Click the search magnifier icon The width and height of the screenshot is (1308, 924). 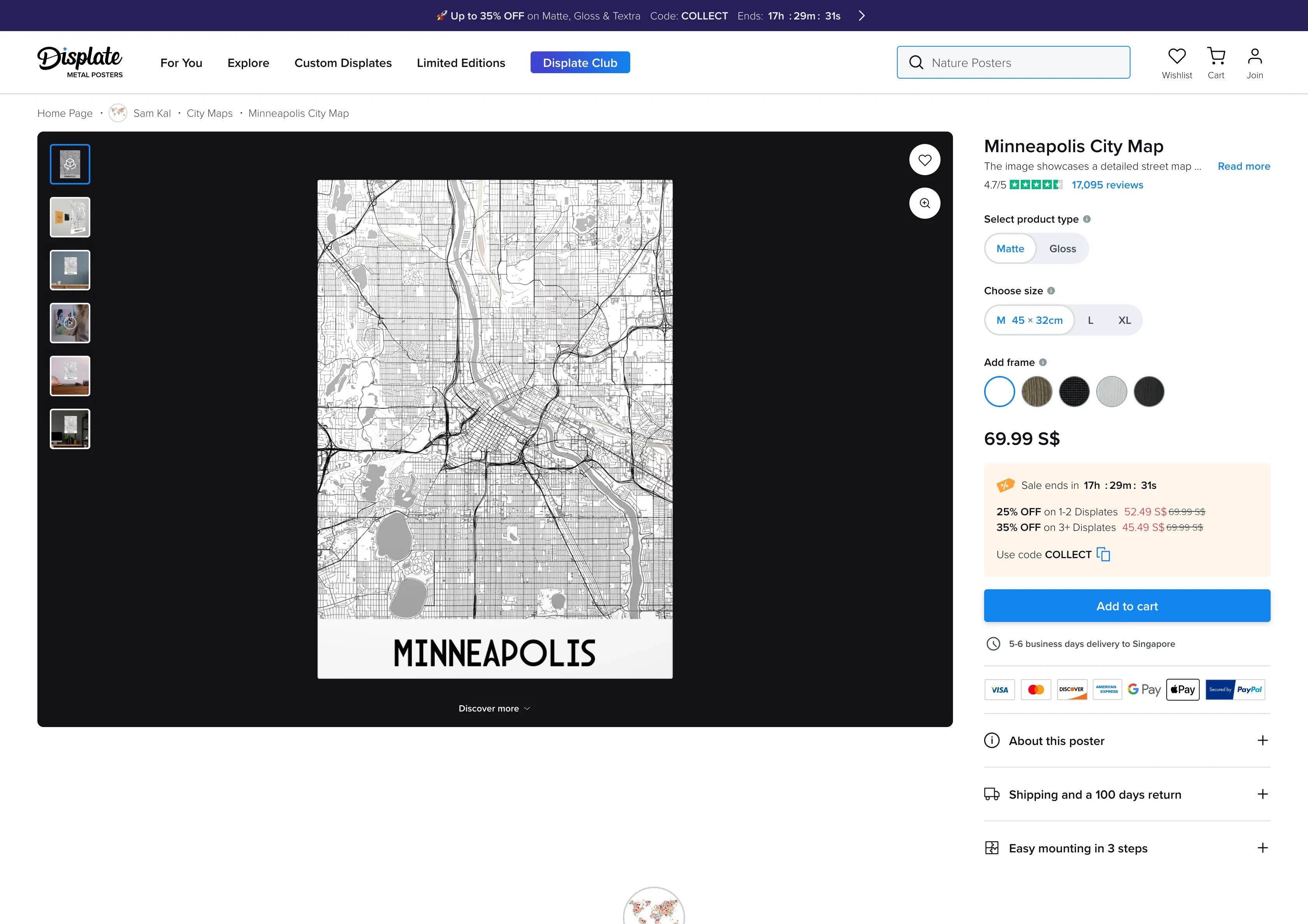(916, 63)
